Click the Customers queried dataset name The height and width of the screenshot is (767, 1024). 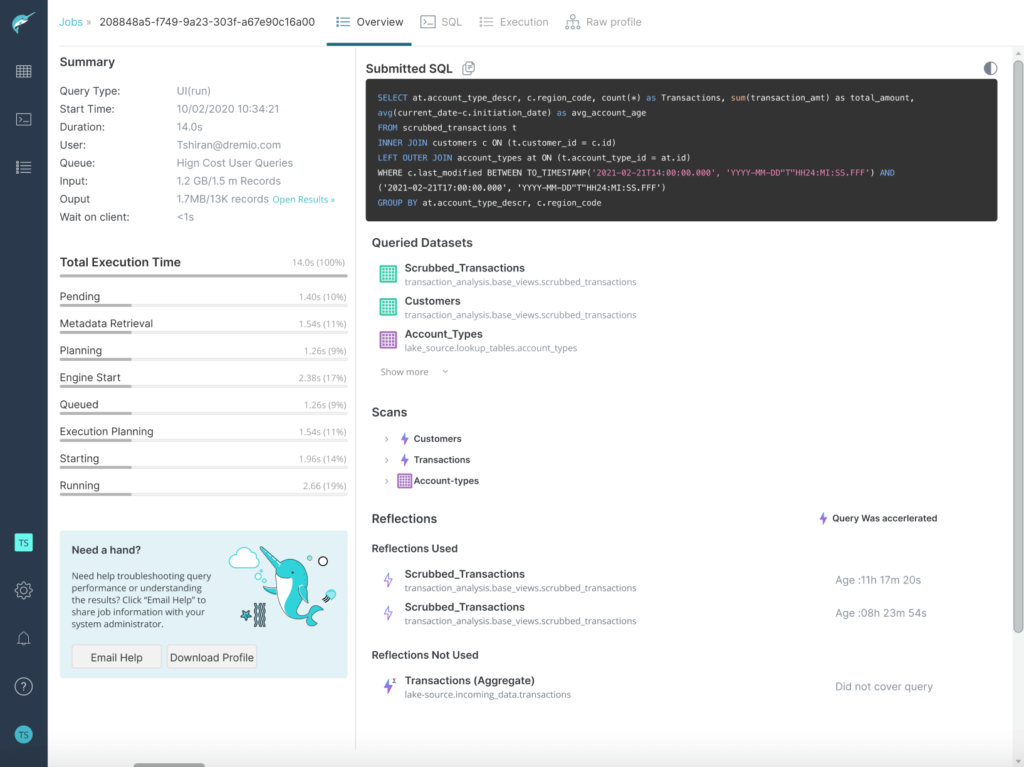pyautogui.click(x=432, y=301)
